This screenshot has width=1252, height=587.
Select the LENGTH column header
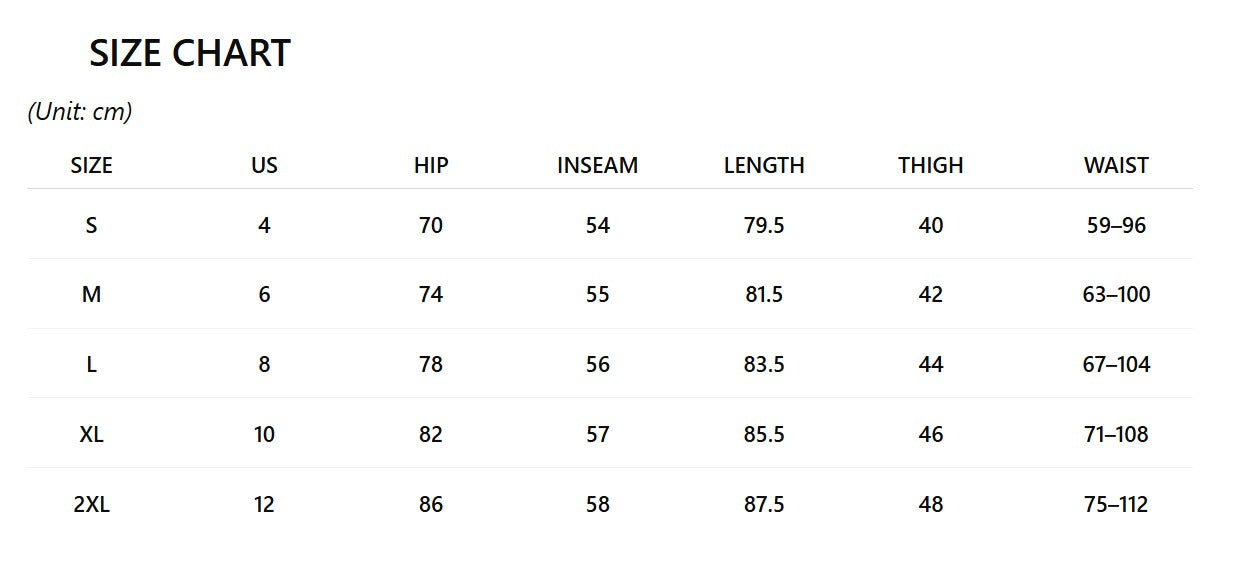[764, 166]
